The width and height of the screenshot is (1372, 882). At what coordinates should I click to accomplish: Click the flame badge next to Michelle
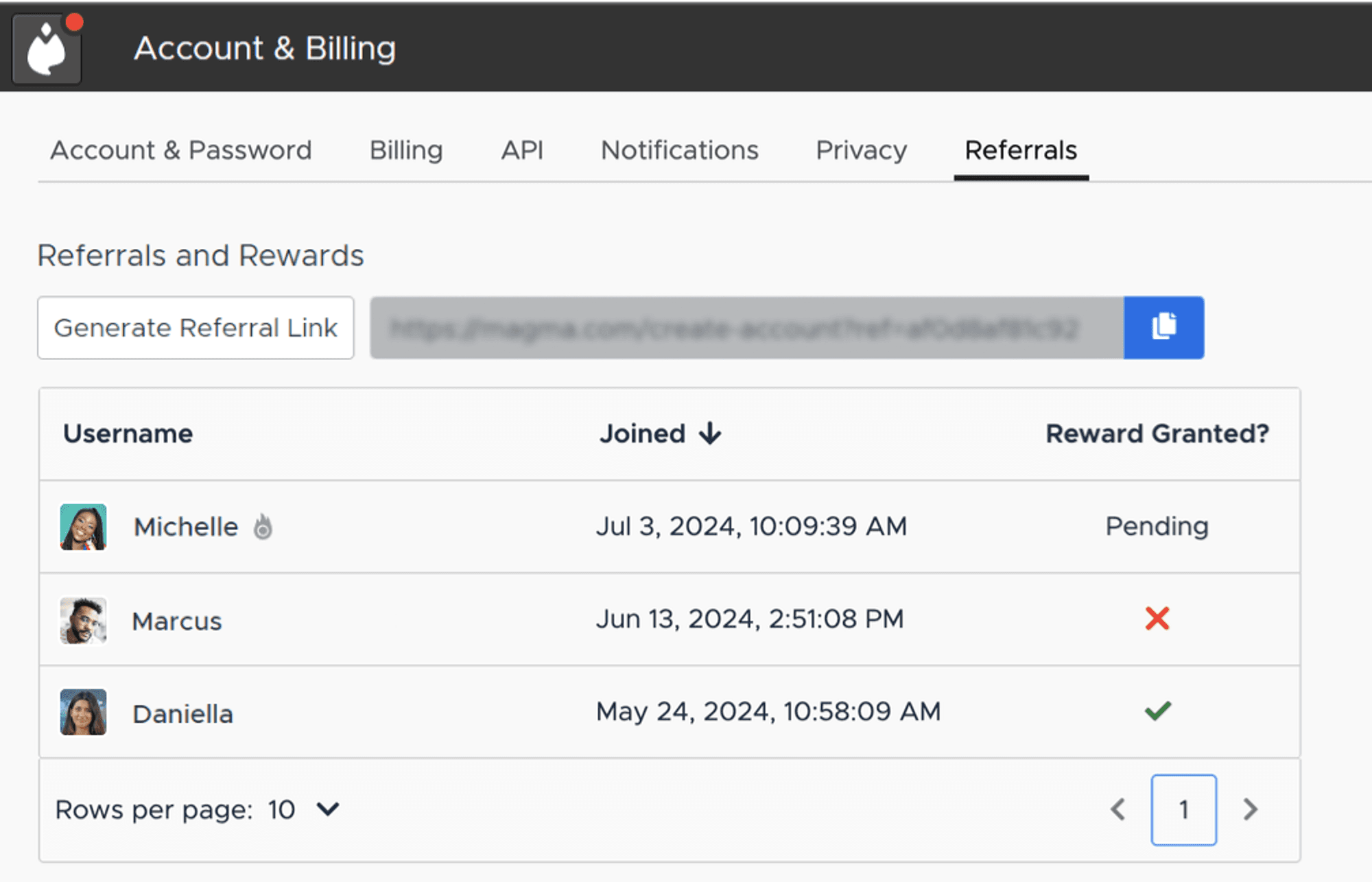[263, 527]
